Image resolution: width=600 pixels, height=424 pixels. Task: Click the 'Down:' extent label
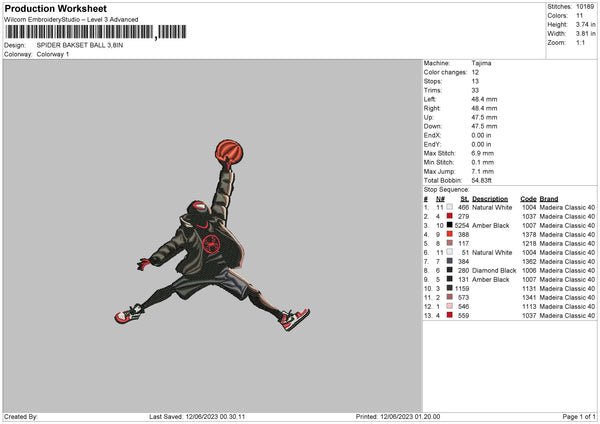[x=432, y=126]
